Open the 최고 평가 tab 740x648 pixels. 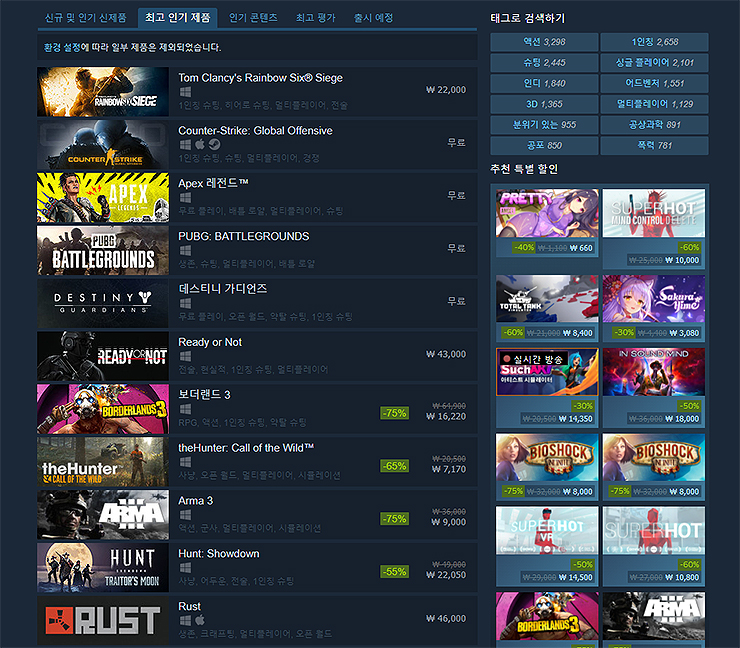click(x=316, y=18)
